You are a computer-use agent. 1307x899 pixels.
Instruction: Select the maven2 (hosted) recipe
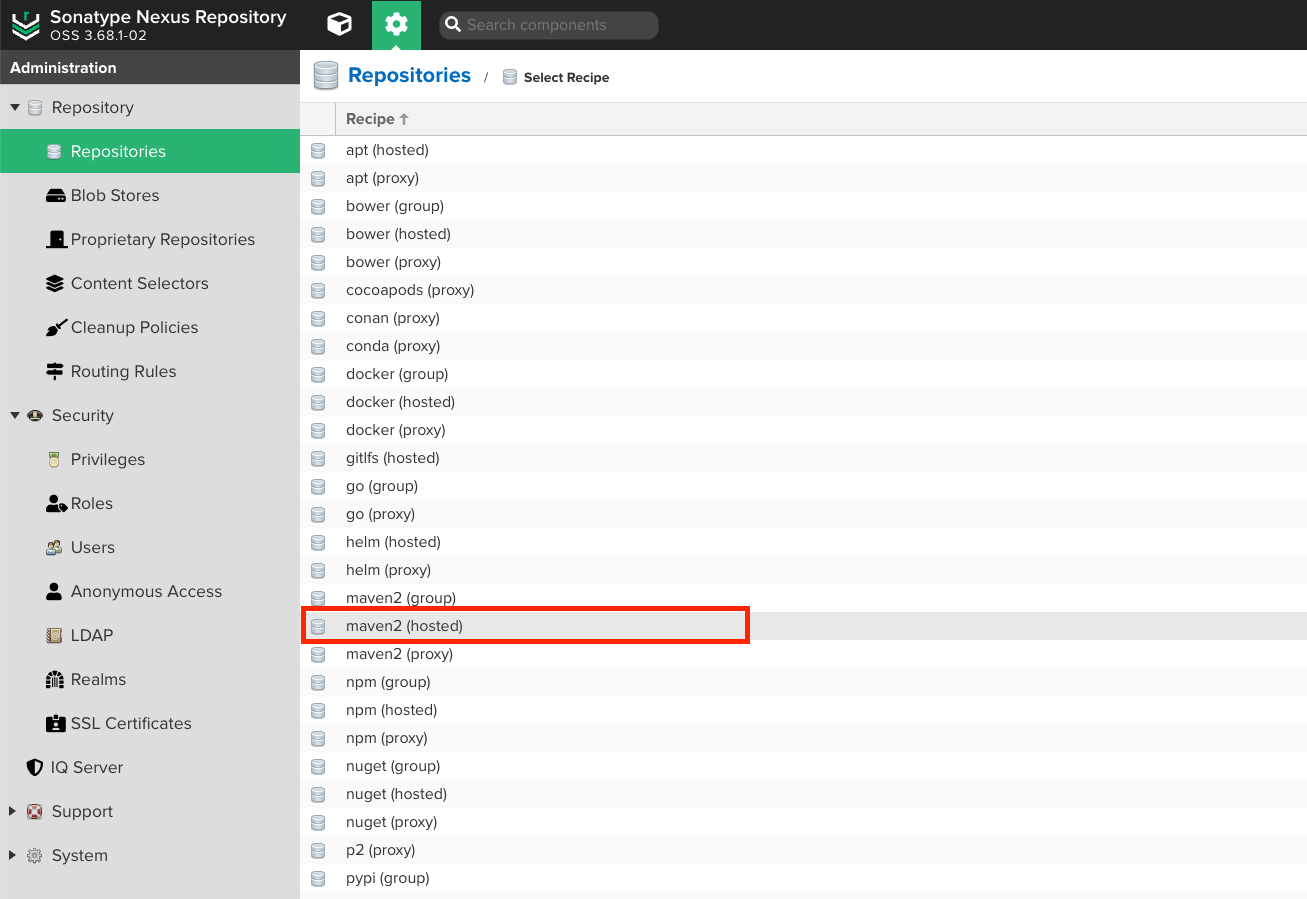point(803,626)
